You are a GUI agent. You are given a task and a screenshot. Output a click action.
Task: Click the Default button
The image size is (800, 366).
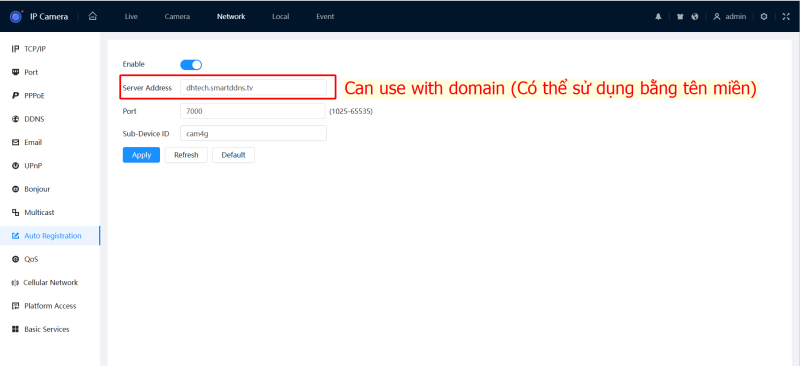pyautogui.click(x=234, y=155)
